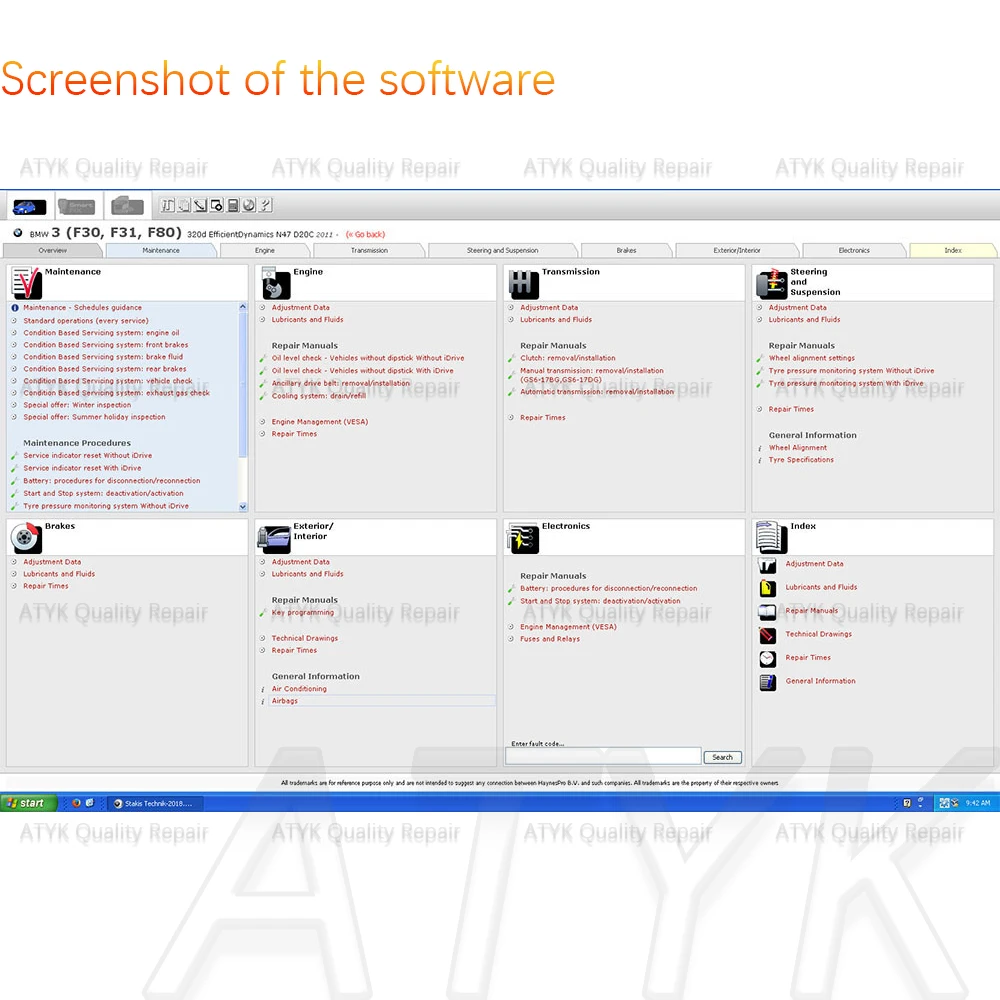The image size is (1000, 1000).
Task: Open Automatic transmission: removal/installation
Action: [596, 392]
